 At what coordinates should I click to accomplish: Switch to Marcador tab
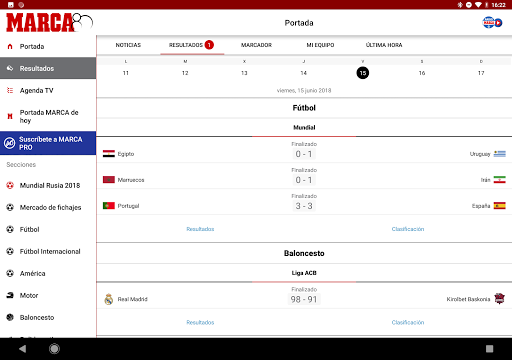(256, 45)
